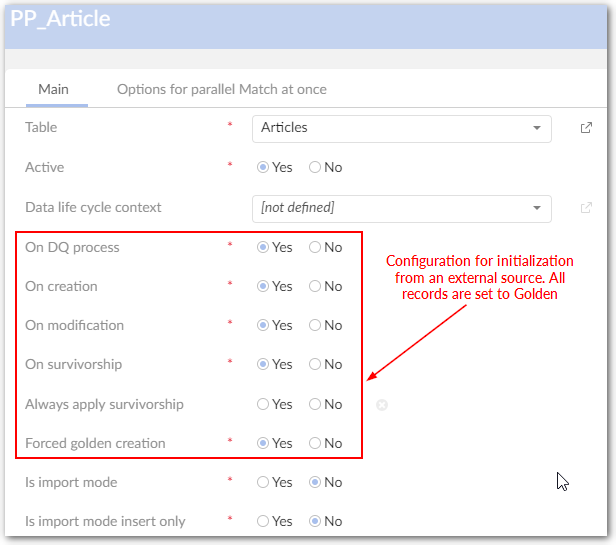This screenshot has height=545, width=616.
Task: Open the Articles table external link icon
Action: click(x=586, y=128)
